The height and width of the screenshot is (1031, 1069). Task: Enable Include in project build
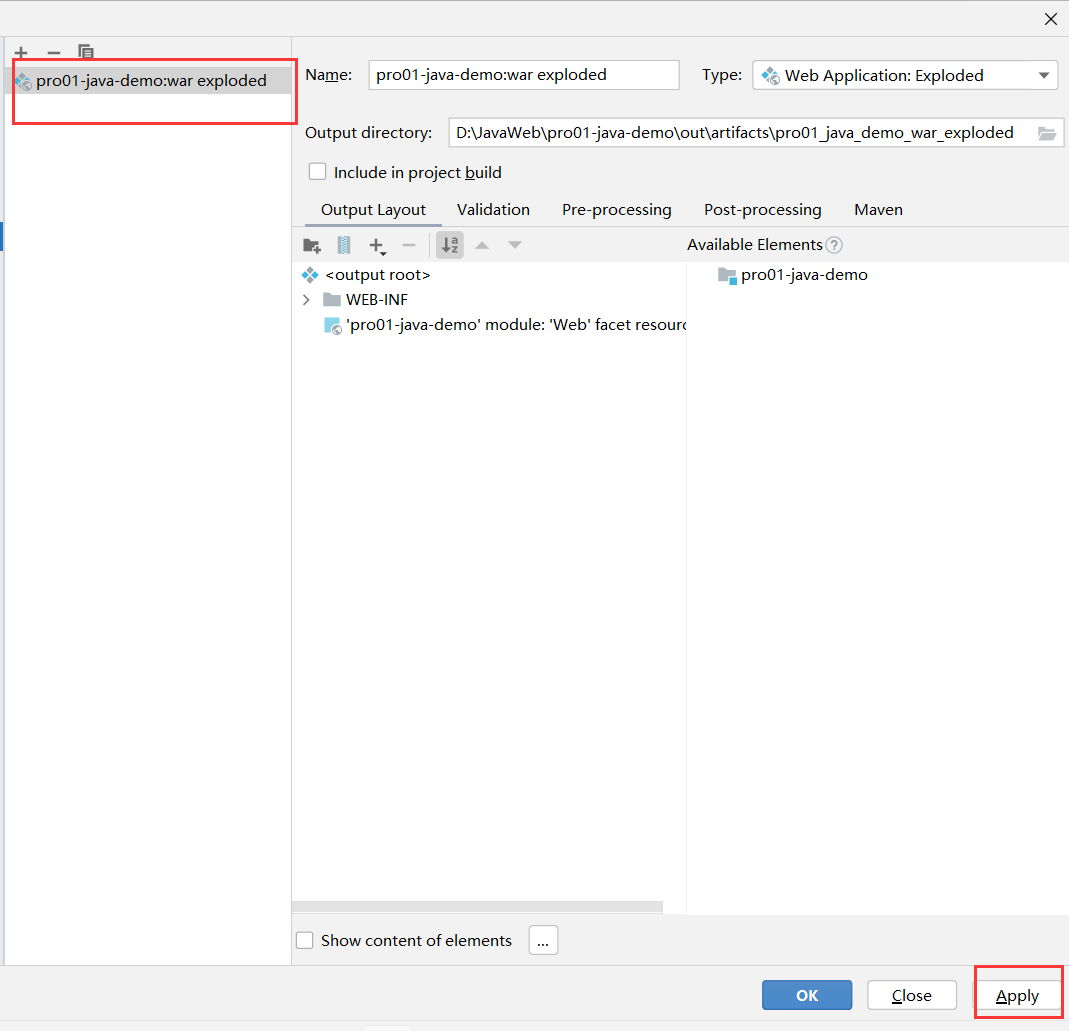tap(317, 172)
